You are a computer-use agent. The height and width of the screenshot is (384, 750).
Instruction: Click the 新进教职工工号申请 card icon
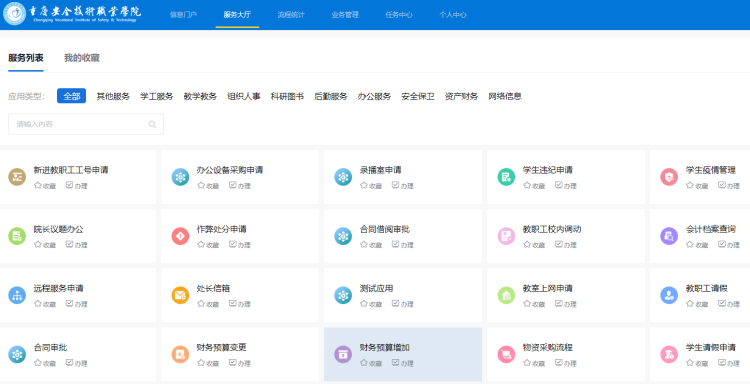(x=17, y=177)
